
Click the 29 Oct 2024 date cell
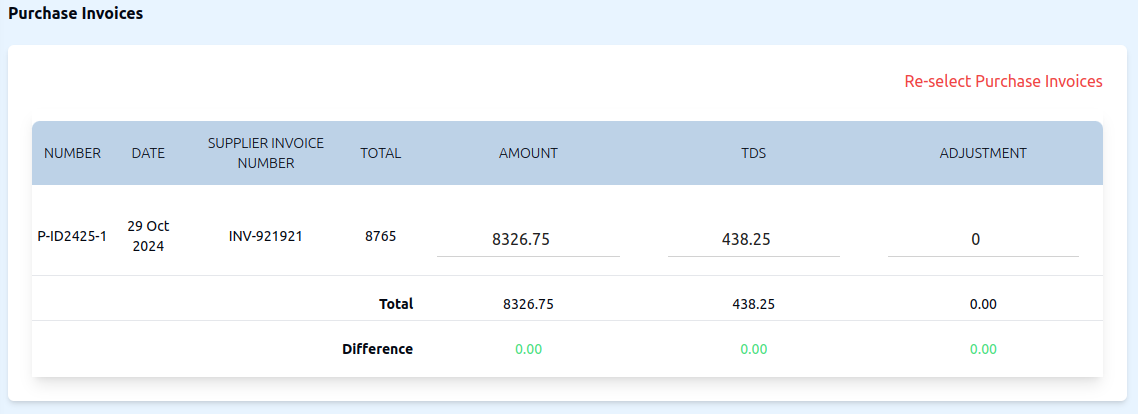point(148,237)
